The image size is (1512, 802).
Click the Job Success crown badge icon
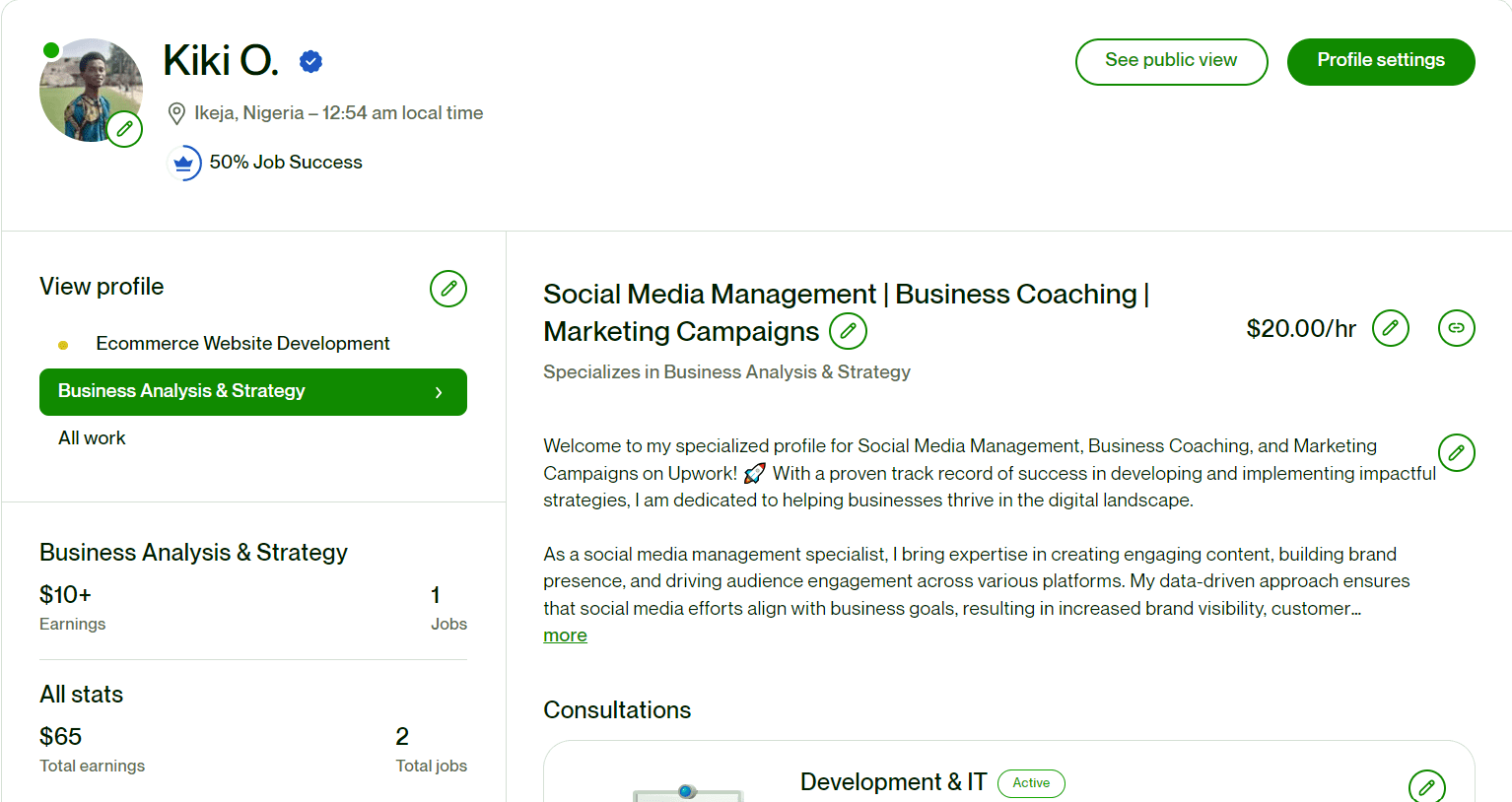tap(184, 163)
